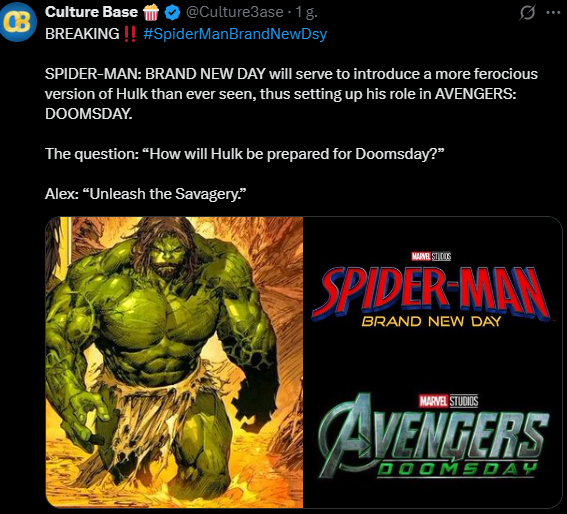This screenshot has width=567, height=514.
Task: Click the yellow BRAND NEW DAY subtitle
Action: pos(431,321)
